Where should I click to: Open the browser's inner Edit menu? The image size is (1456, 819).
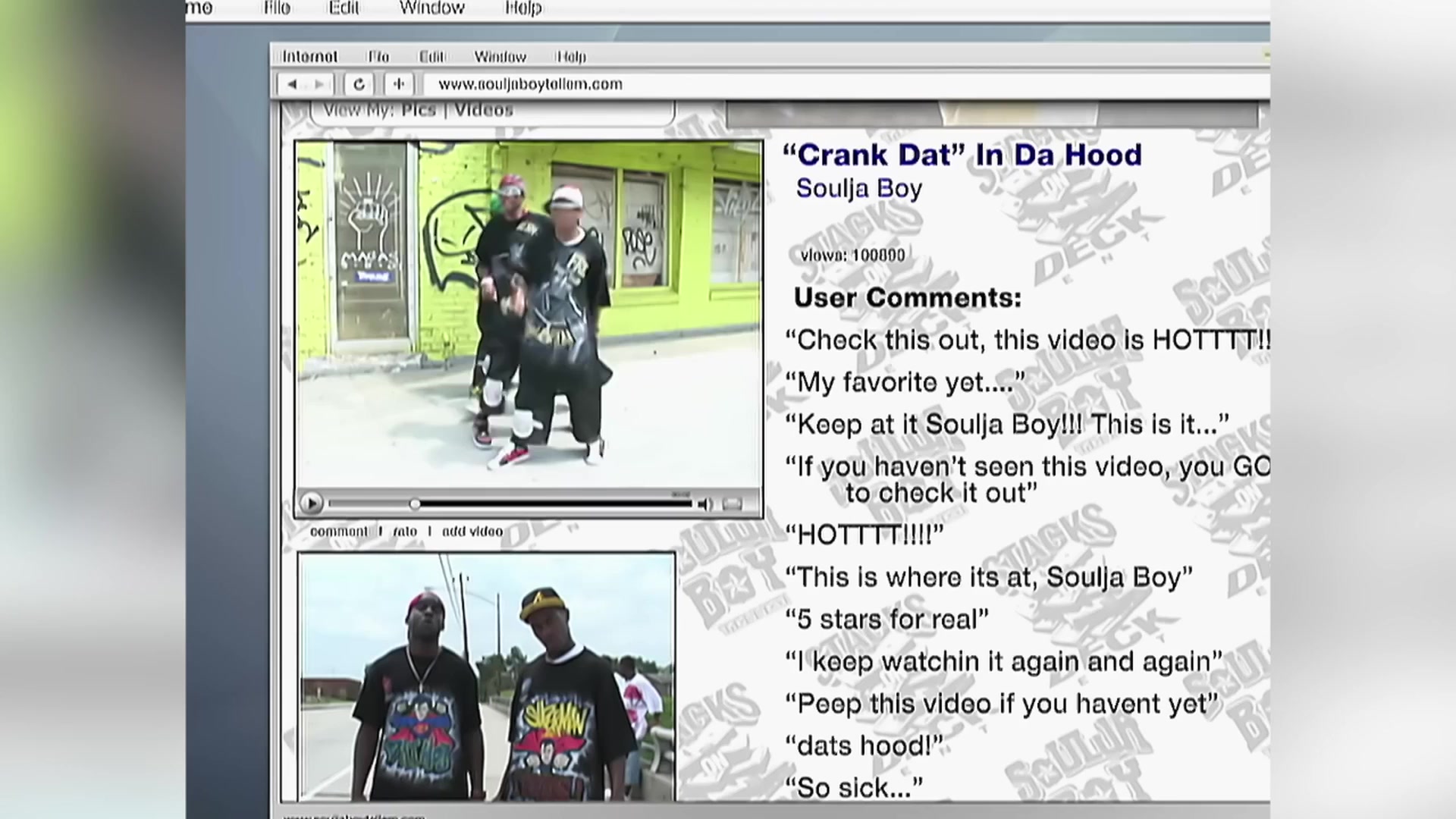point(431,57)
